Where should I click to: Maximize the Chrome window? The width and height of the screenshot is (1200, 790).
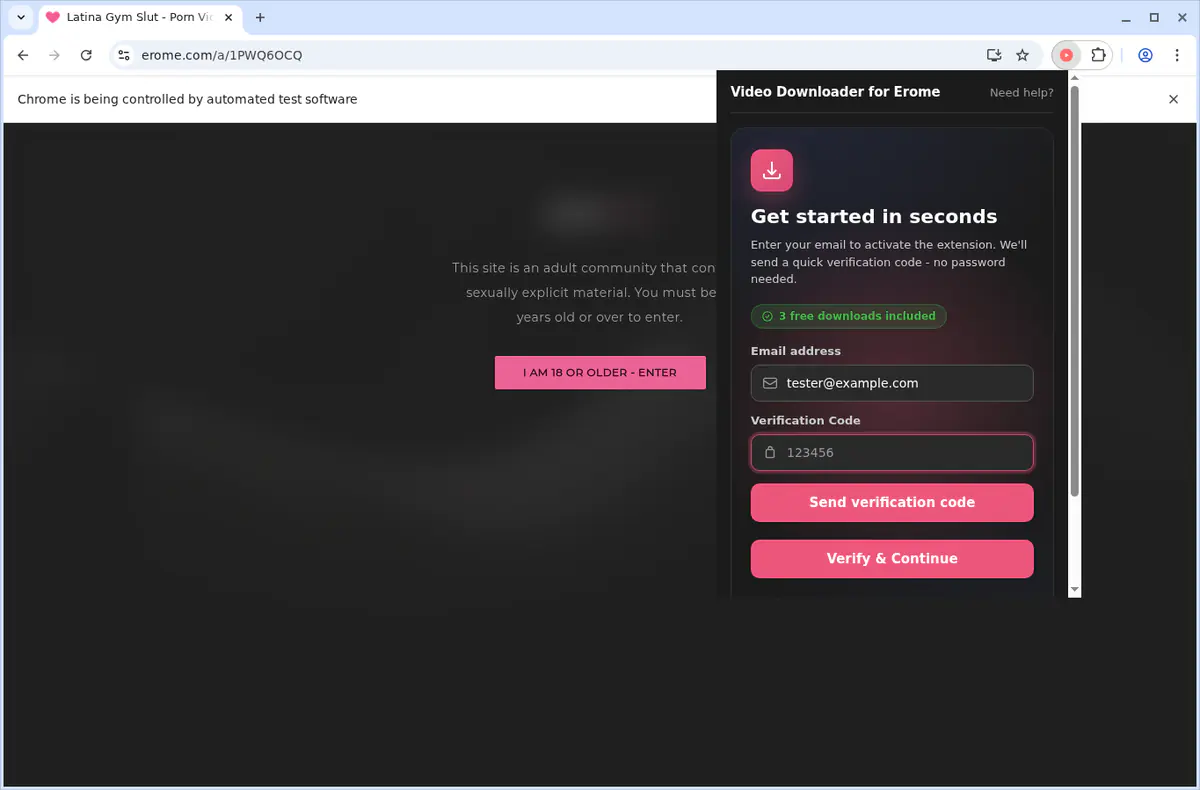pyautogui.click(x=1154, y=17)
